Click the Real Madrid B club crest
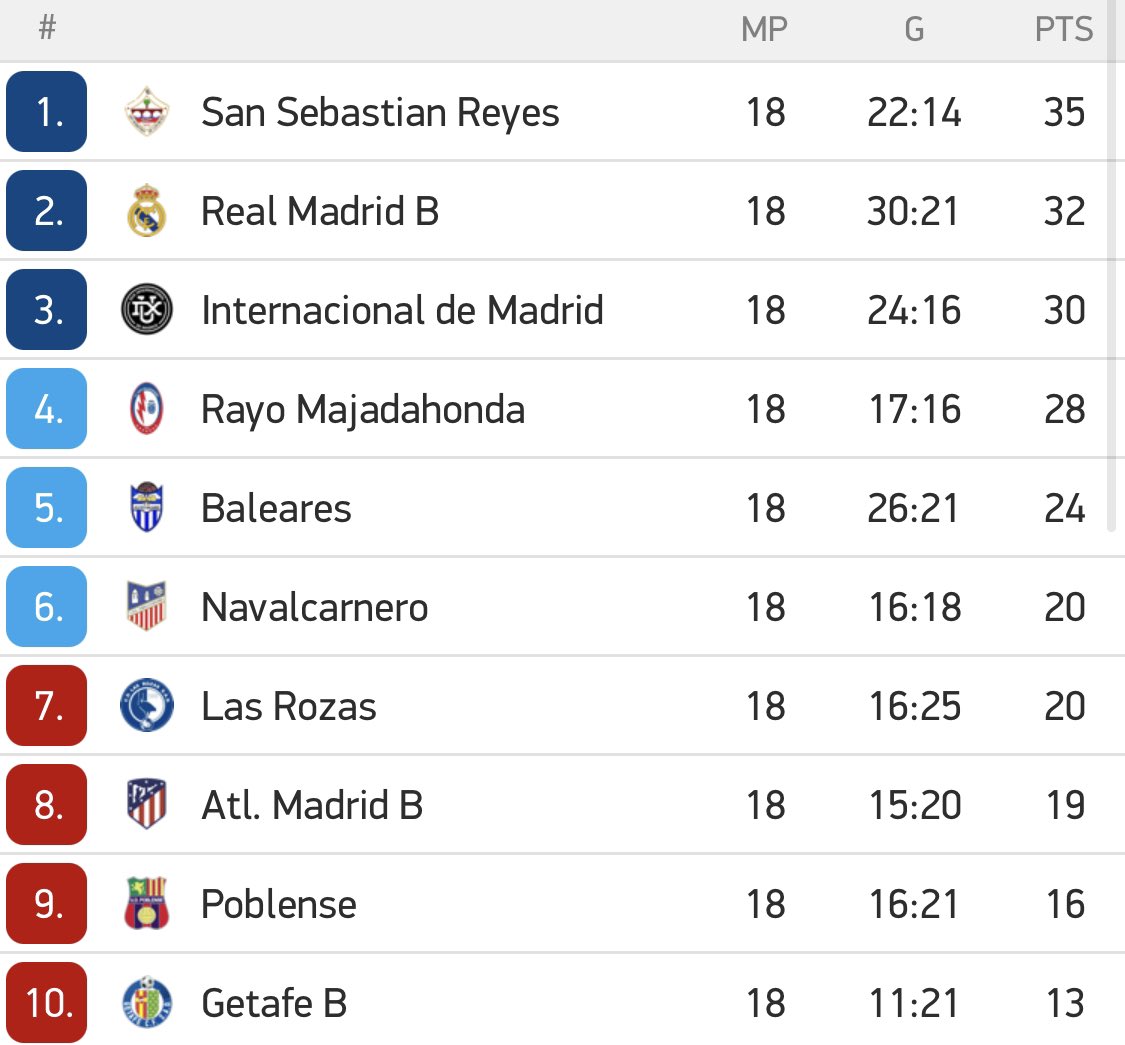The image size is (1125, 1045). [x=146, y=211]
